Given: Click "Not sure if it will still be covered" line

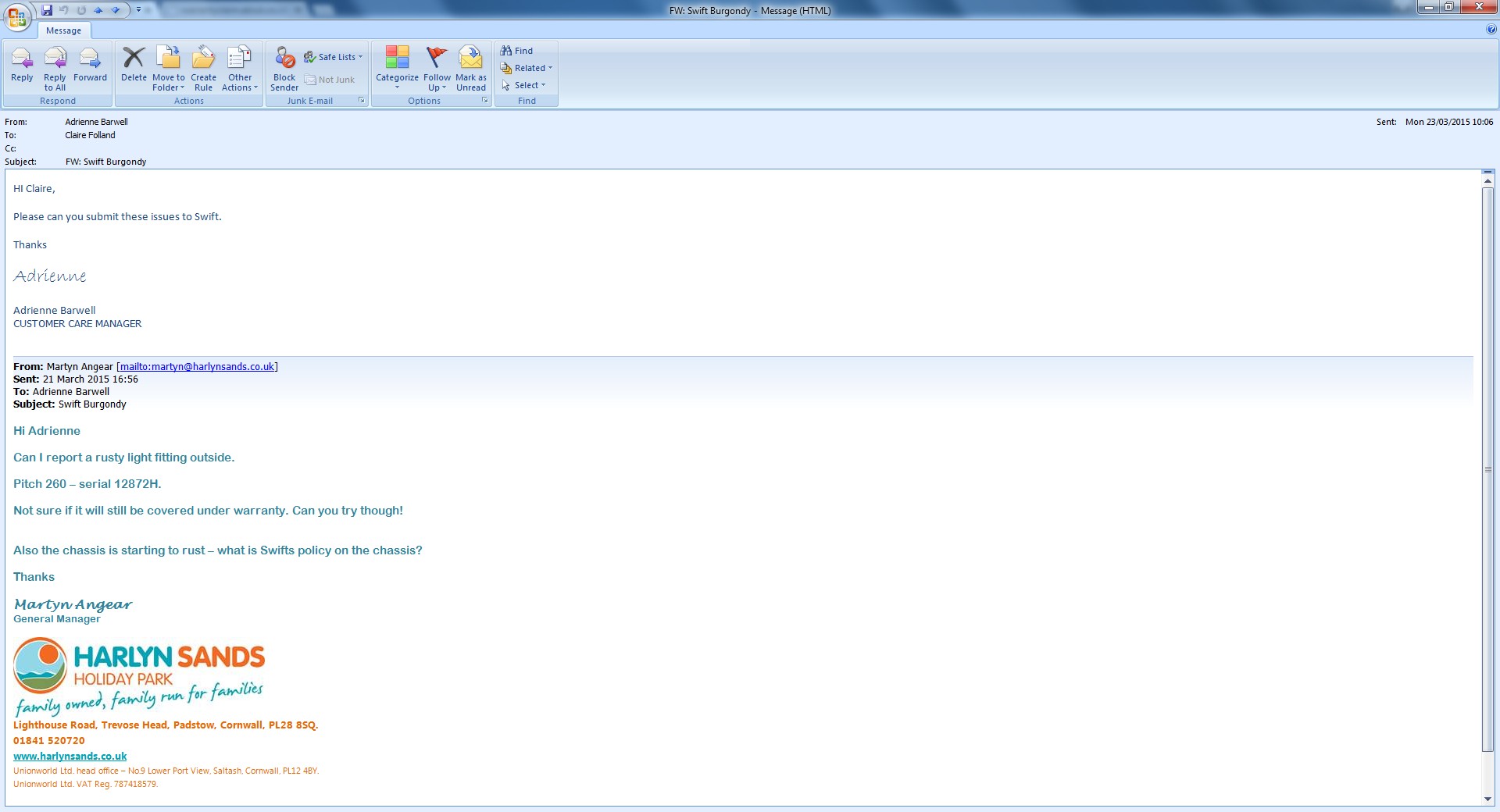Looking at the screenshot, I should [208, 511].
